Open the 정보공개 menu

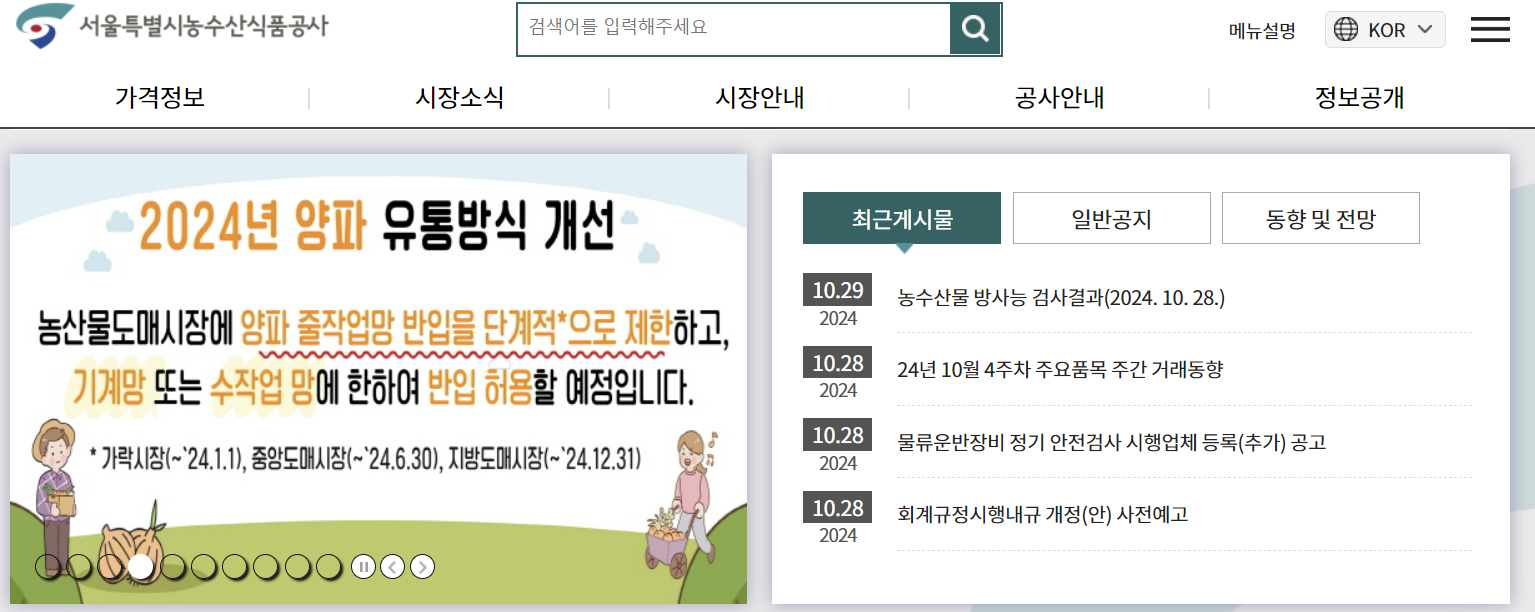pyautogui.click(x=1360, y=98)
